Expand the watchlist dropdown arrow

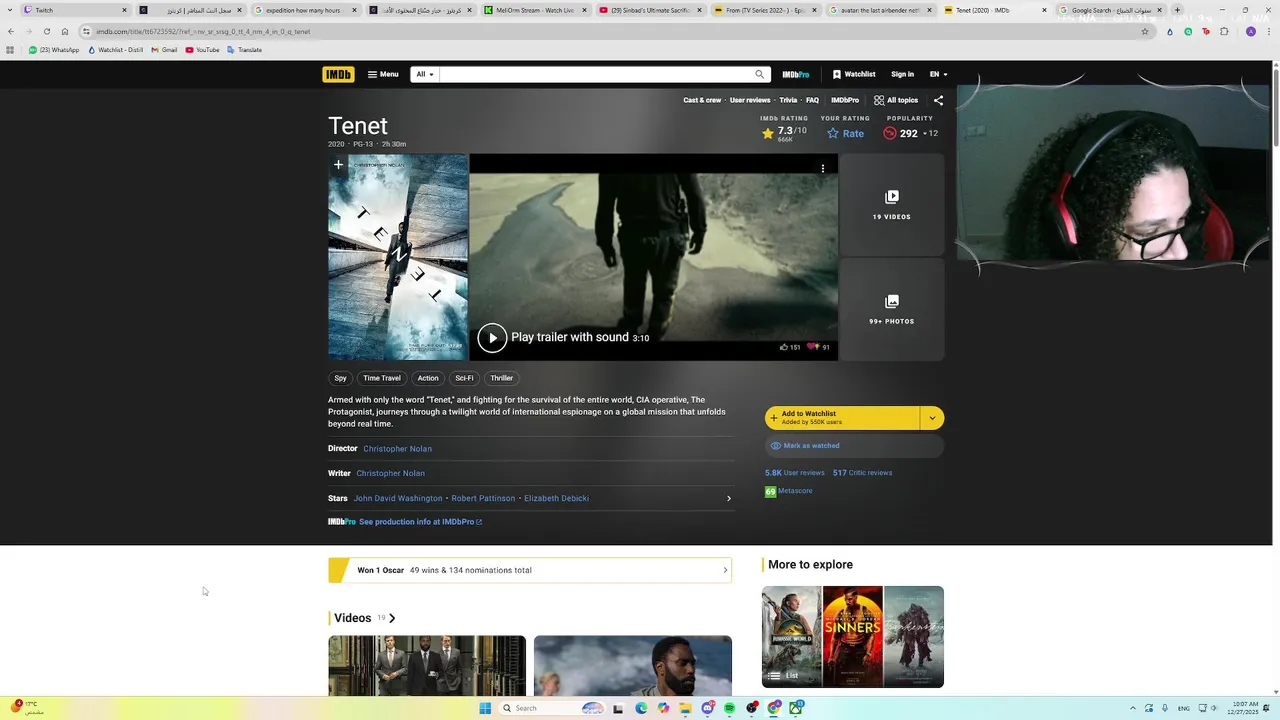932,418
